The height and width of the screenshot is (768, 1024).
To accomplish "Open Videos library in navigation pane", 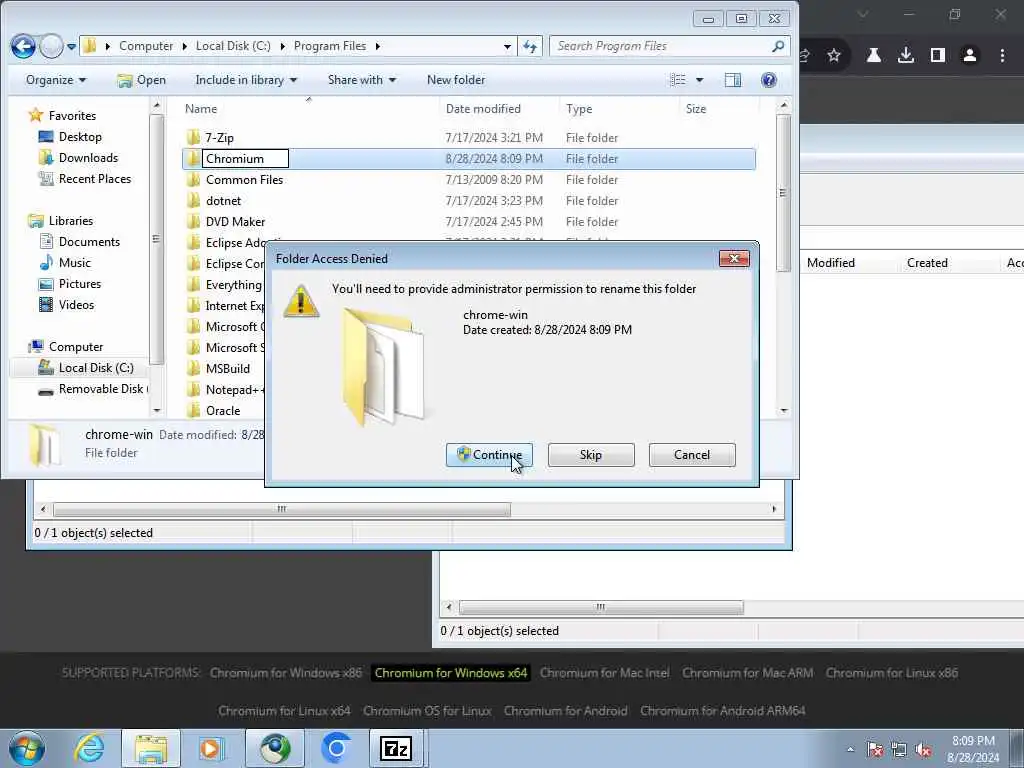I will [x=76, y=304].
